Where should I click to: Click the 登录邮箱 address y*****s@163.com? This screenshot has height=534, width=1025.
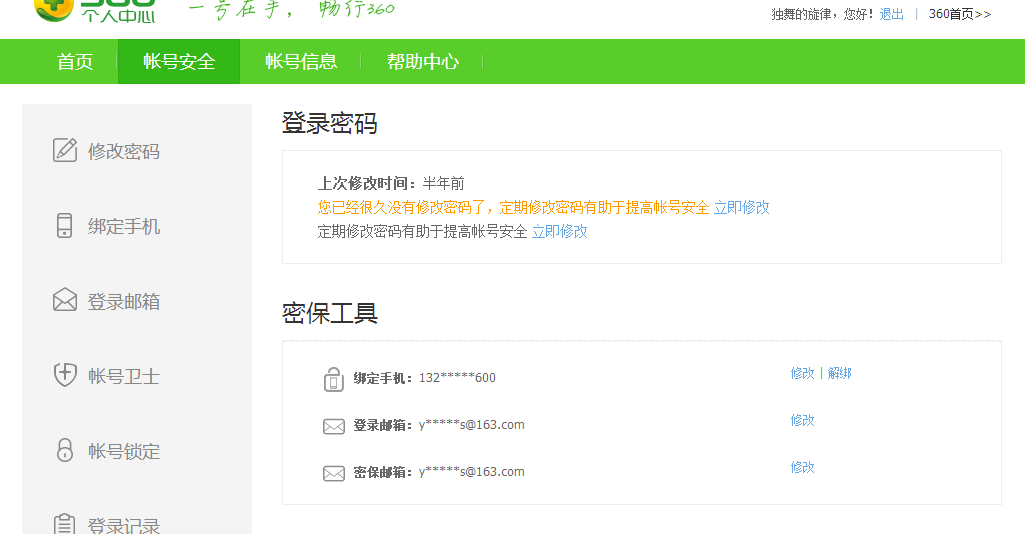(471, 425)
